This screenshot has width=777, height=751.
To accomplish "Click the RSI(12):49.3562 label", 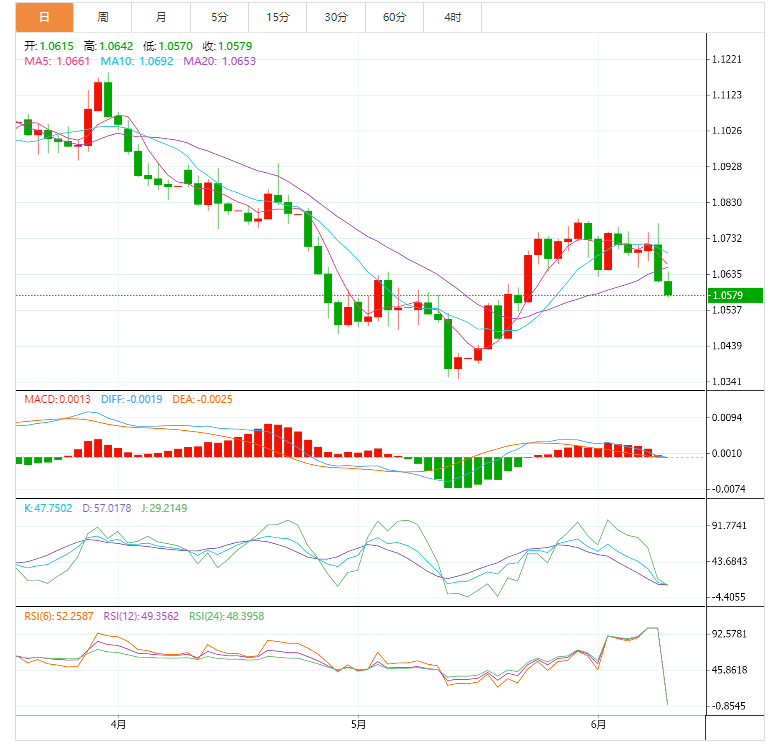I will (x=141, y=616).
